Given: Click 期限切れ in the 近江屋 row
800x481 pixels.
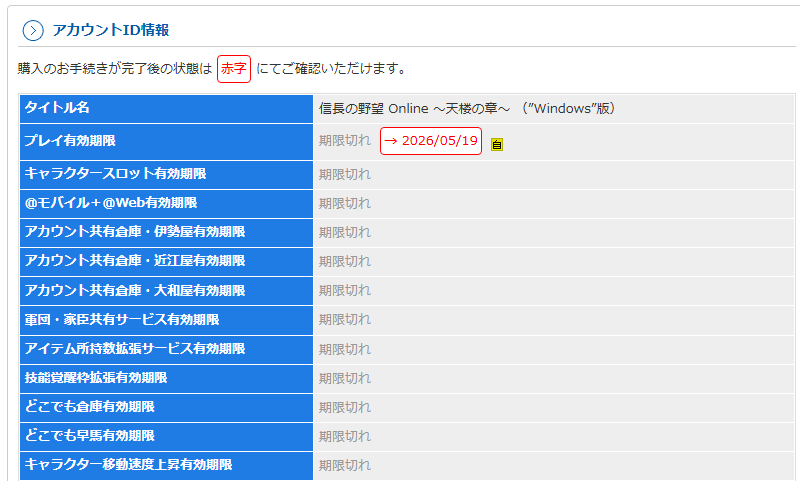Looking at the screenshot, I should click(x=345, y=262).
